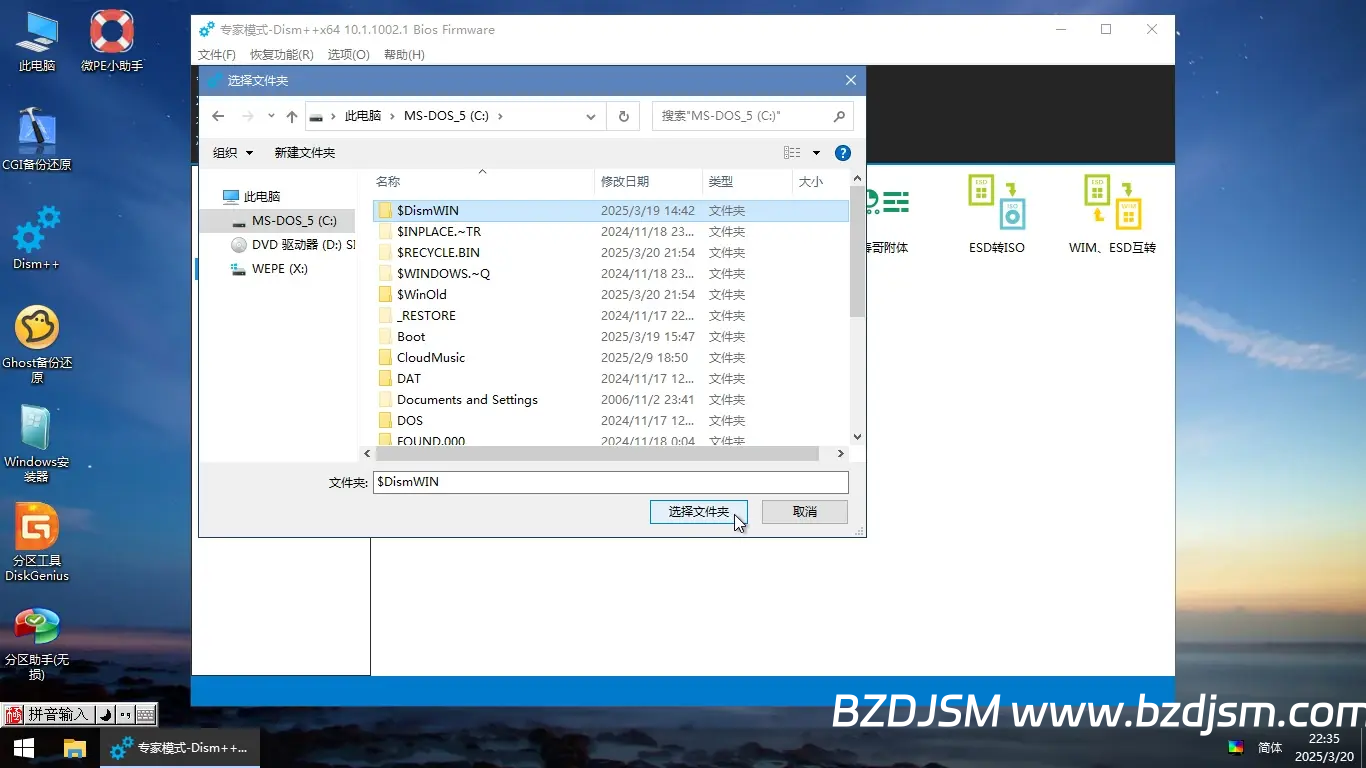Launch 分区工具 DiskGenius shortcut
1366x768 pixels.
click(x=37, y=542)
